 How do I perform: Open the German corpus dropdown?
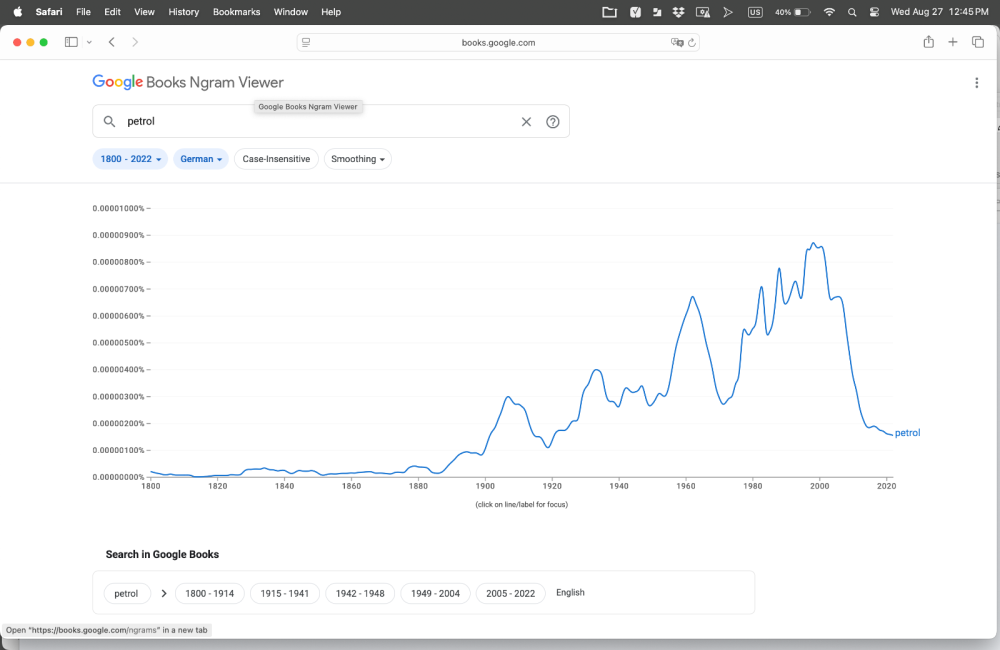201,159
